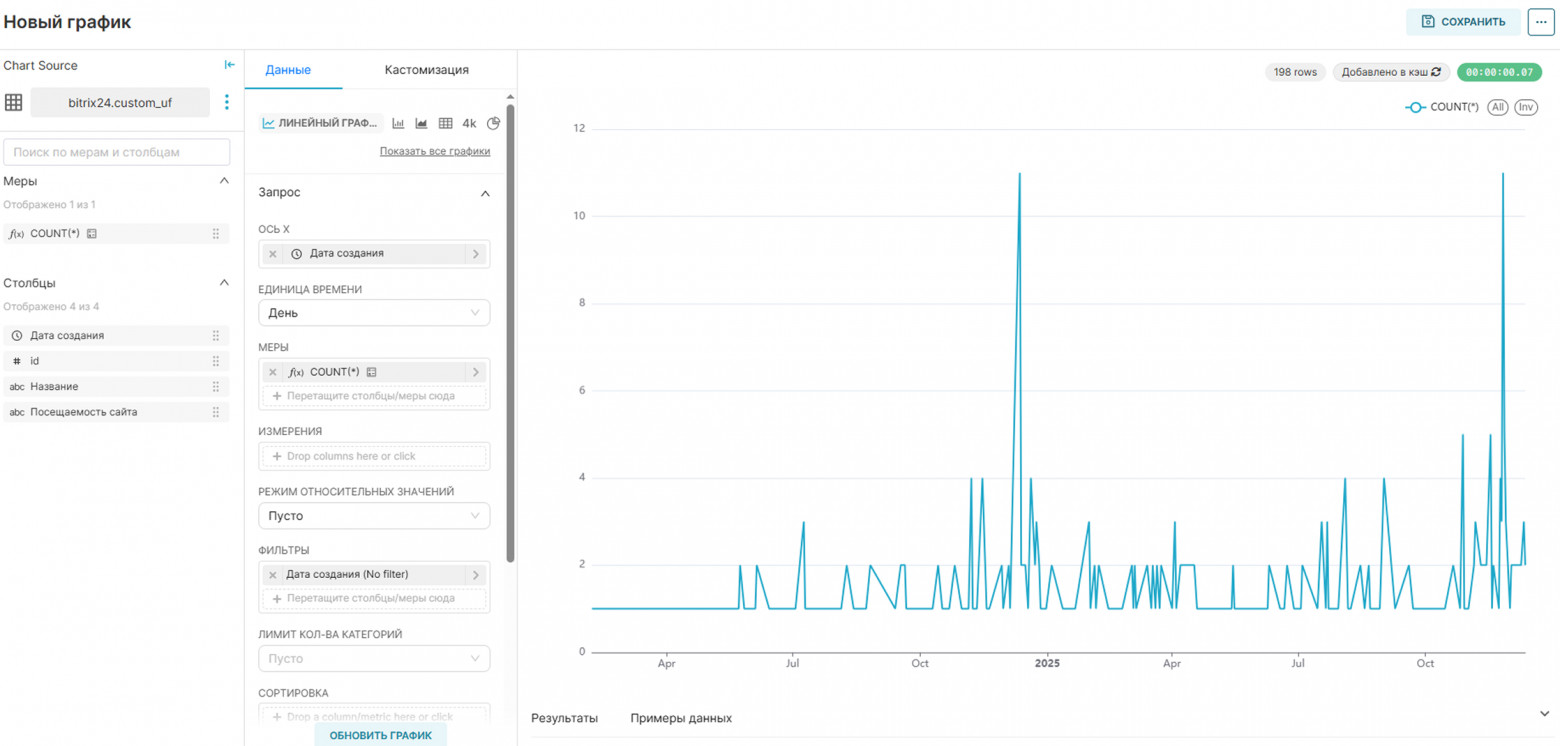Collapse the Chart Source side panel
Screen dimensions: 1560x746
tap(229, 65)
